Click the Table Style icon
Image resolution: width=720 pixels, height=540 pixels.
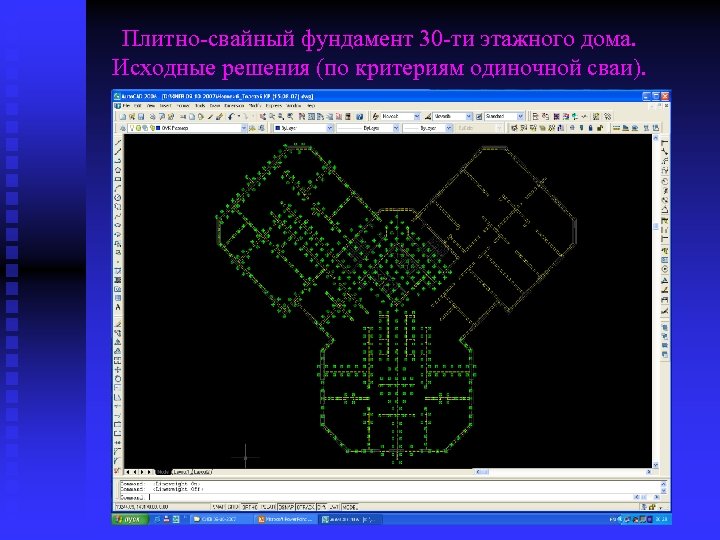pyautogui.click(x=479, y=116)
